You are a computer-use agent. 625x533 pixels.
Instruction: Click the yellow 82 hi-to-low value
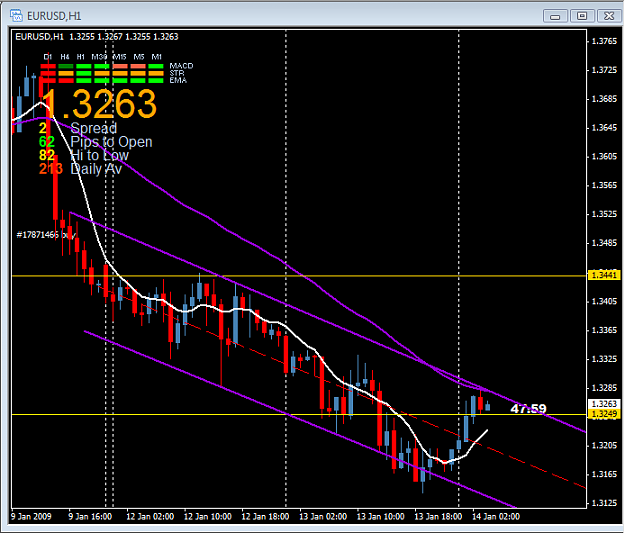coord(47,155)
